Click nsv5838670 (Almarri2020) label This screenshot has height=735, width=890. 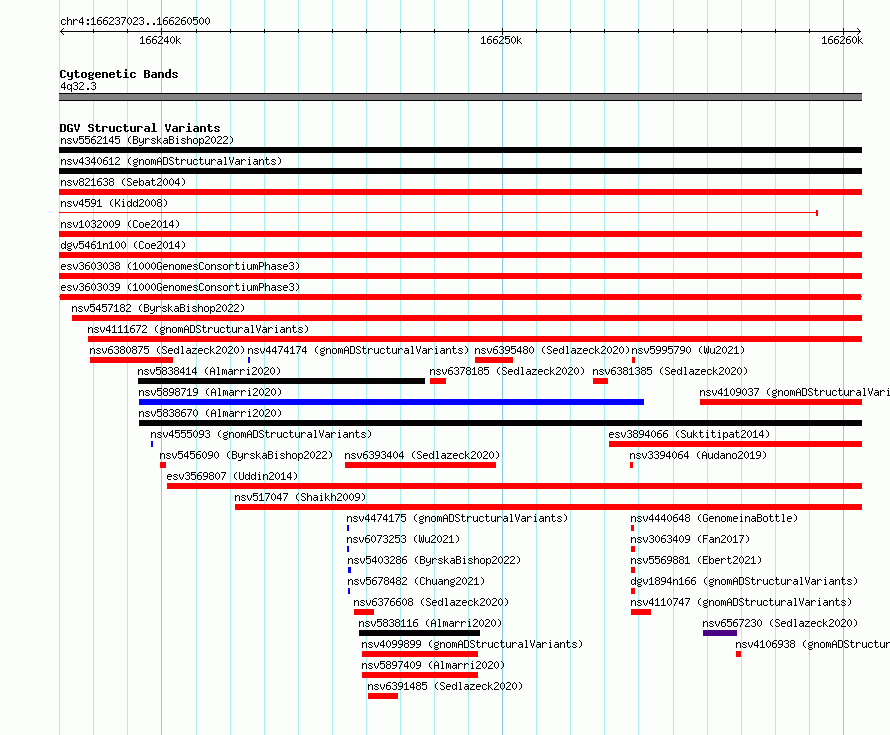211,413
